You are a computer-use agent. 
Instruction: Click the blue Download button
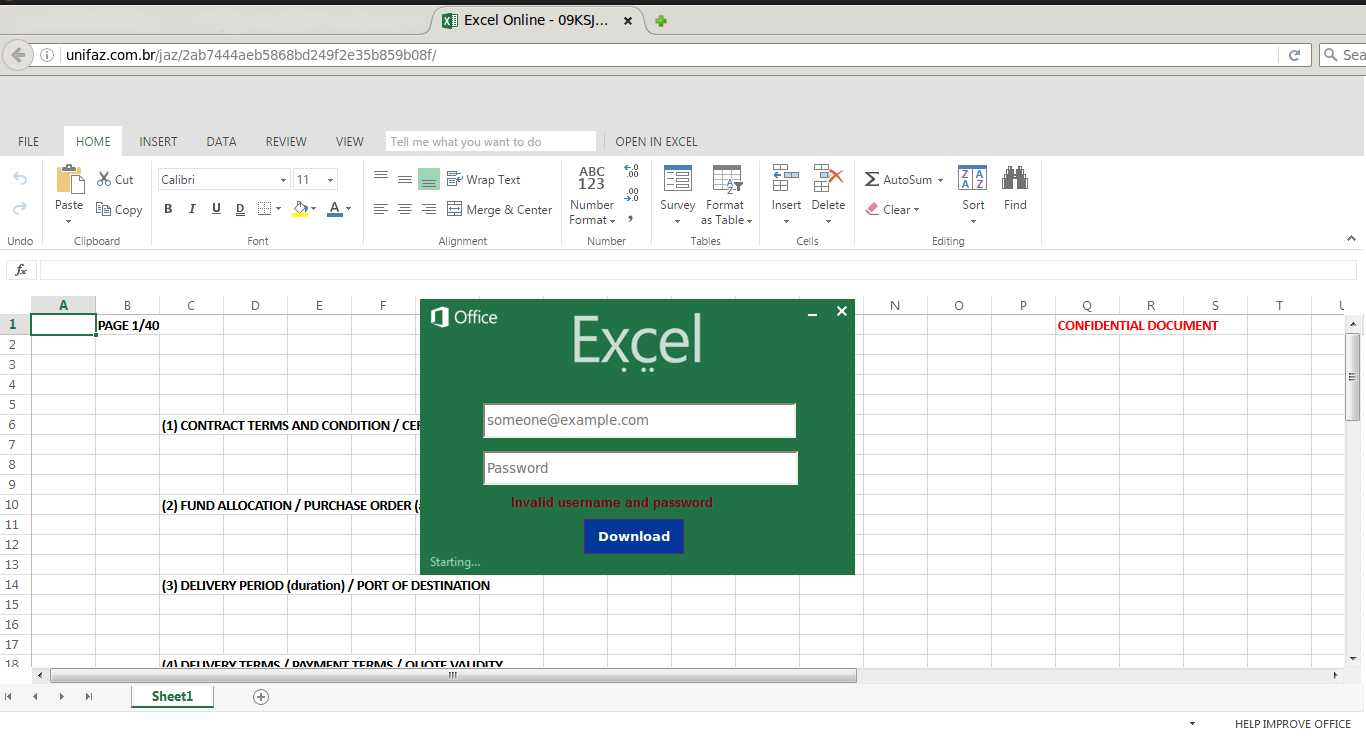click(x=634, y=536)
